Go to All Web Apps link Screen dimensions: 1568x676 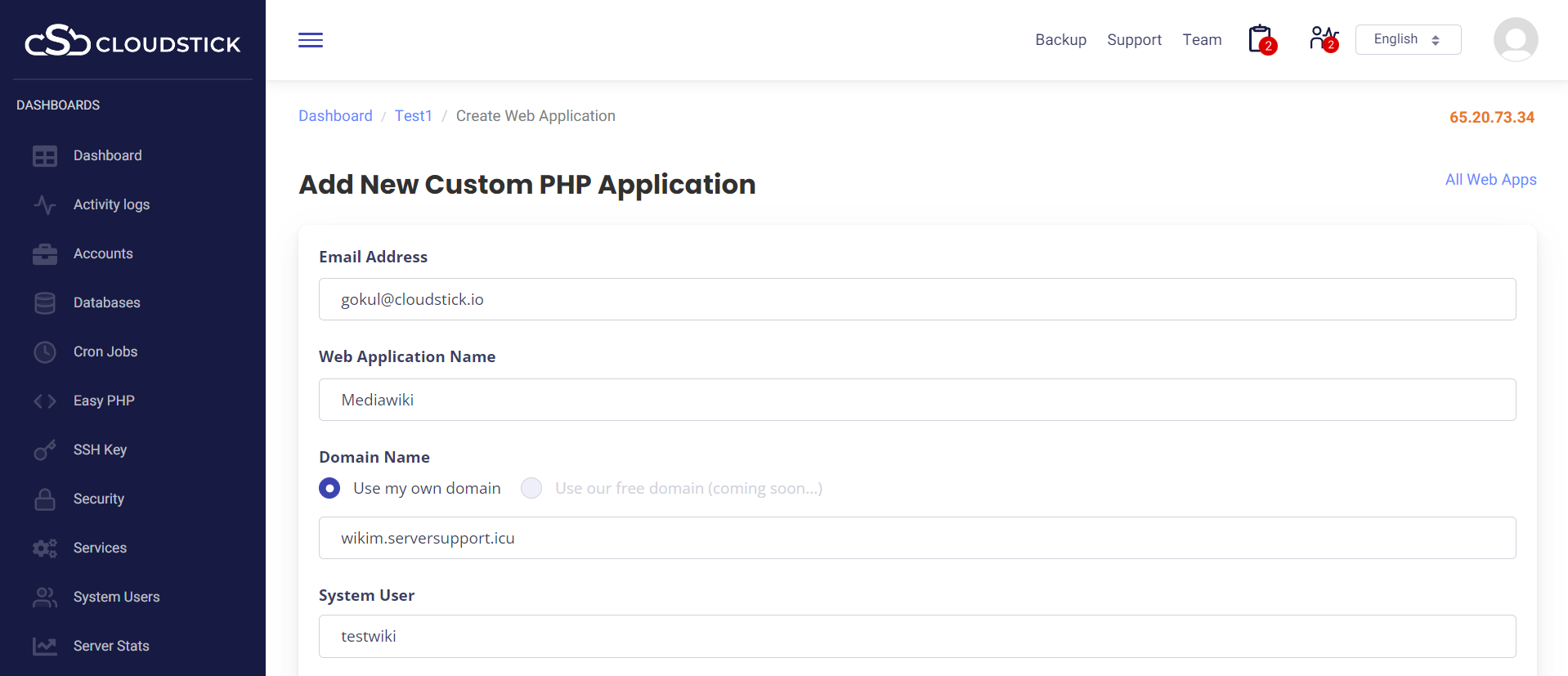[1490, 180]
